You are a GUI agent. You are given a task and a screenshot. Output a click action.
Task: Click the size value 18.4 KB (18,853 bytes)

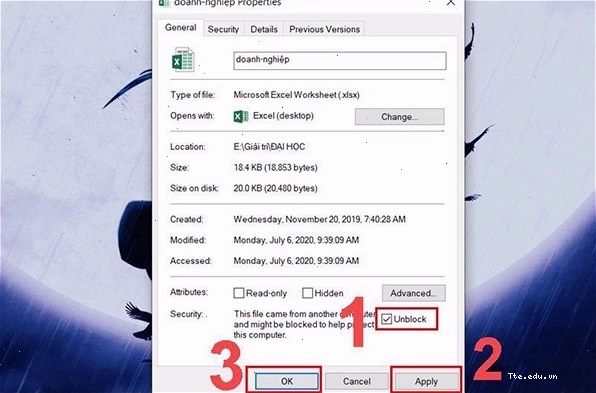pos(276,168)
